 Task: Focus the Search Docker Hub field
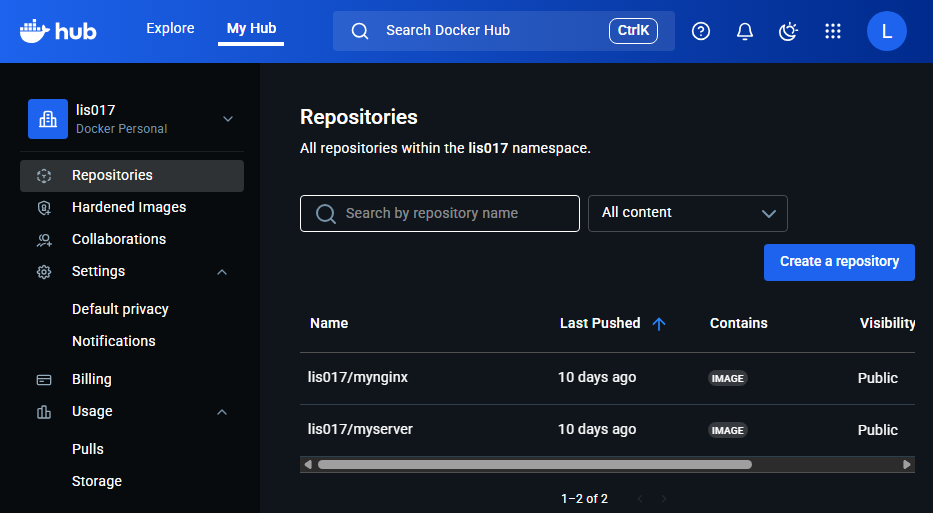coord(503,31)
